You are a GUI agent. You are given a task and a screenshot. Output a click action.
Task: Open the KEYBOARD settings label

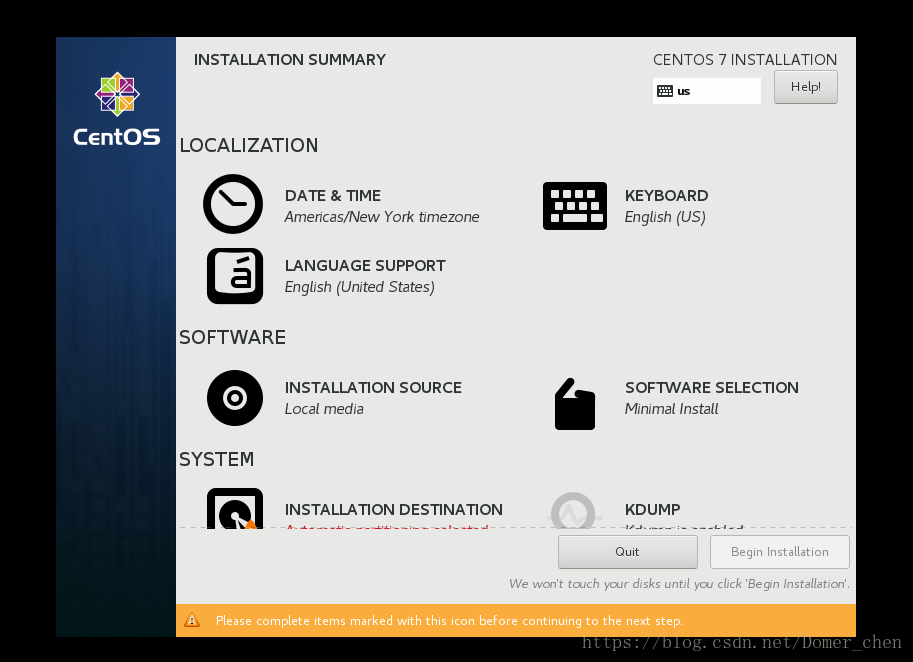pos(667,196)
